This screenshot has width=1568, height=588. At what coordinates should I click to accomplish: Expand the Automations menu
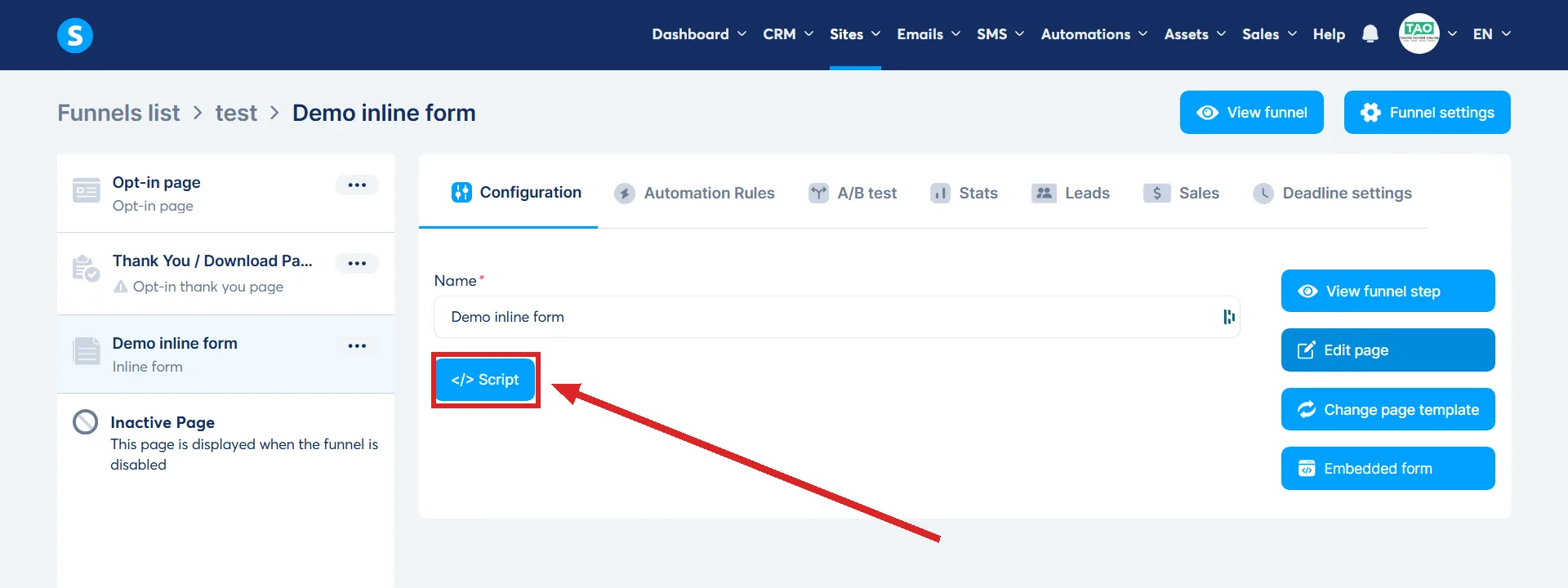coord(1094,34)
